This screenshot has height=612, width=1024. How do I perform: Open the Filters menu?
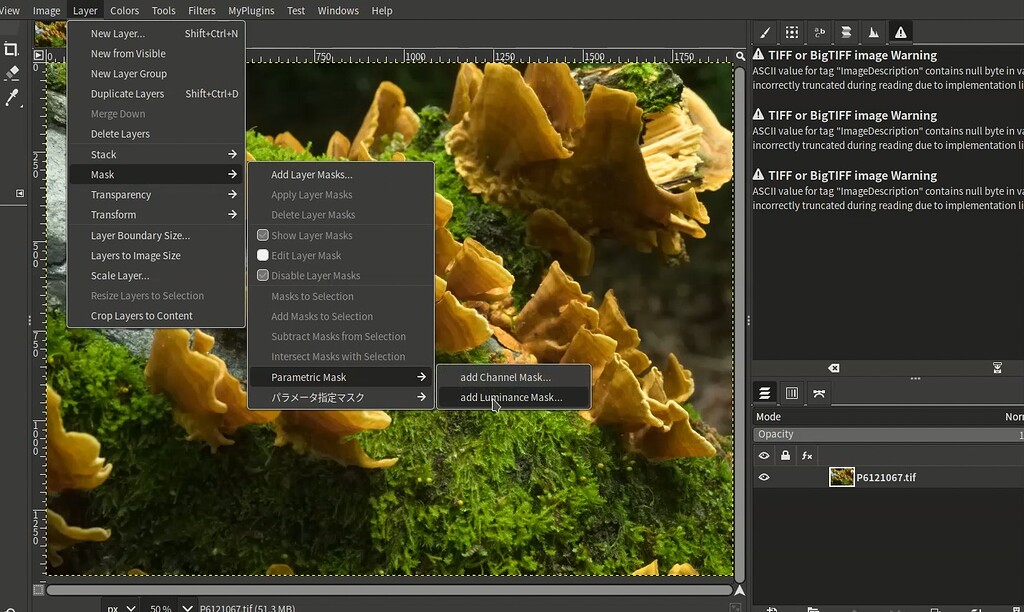click(x=201, y=10)
